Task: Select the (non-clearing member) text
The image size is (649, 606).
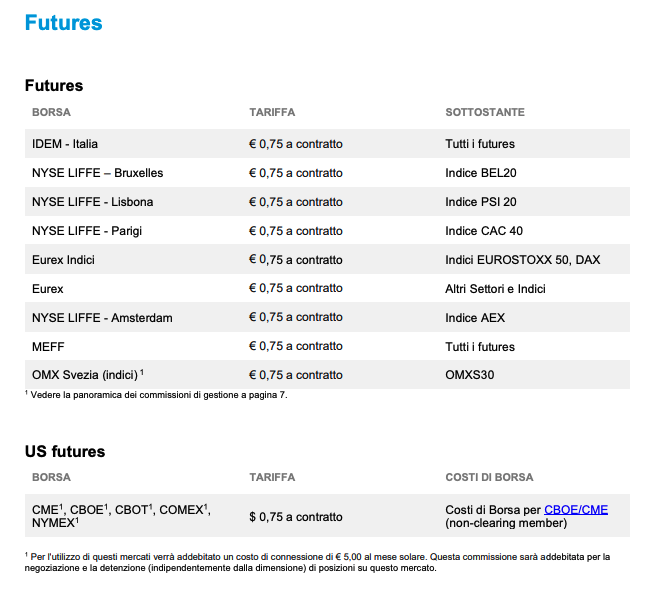Action: [506, 523]
